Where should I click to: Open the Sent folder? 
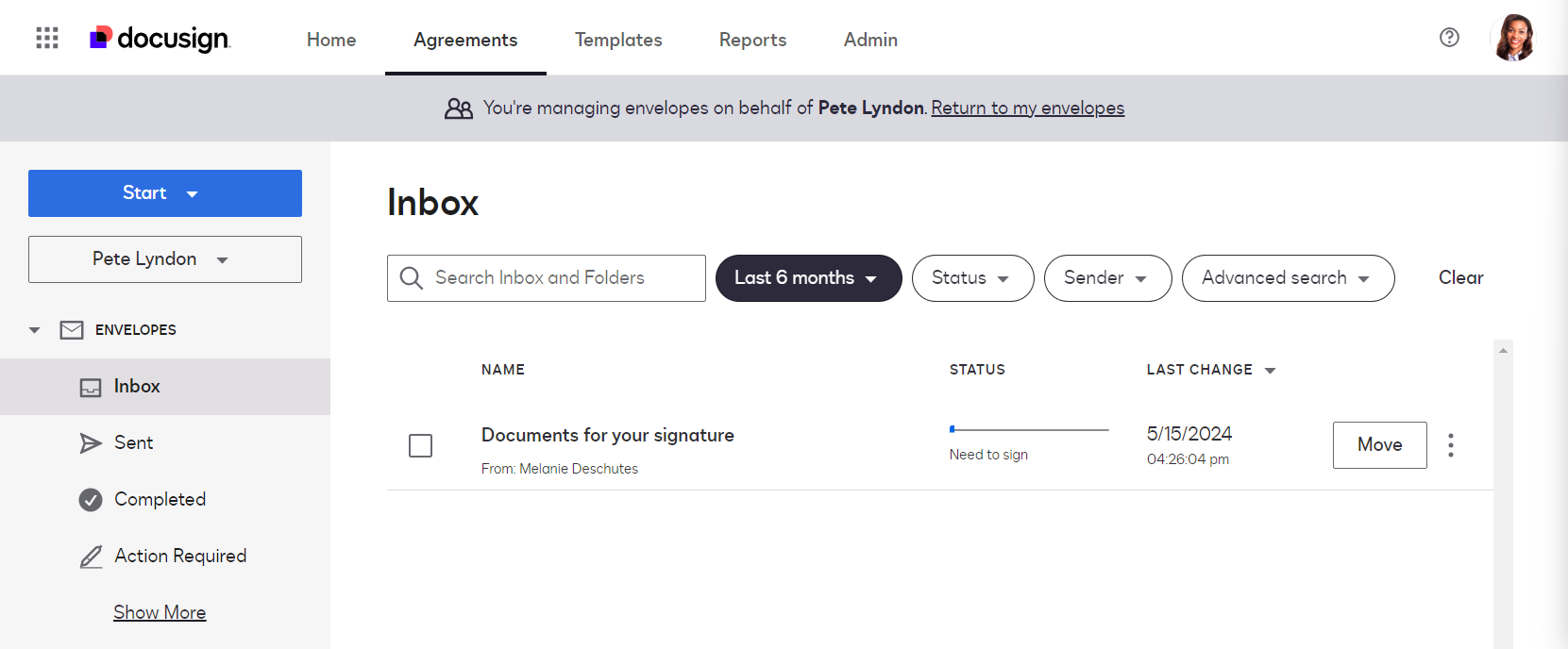(x=133, y=442)
